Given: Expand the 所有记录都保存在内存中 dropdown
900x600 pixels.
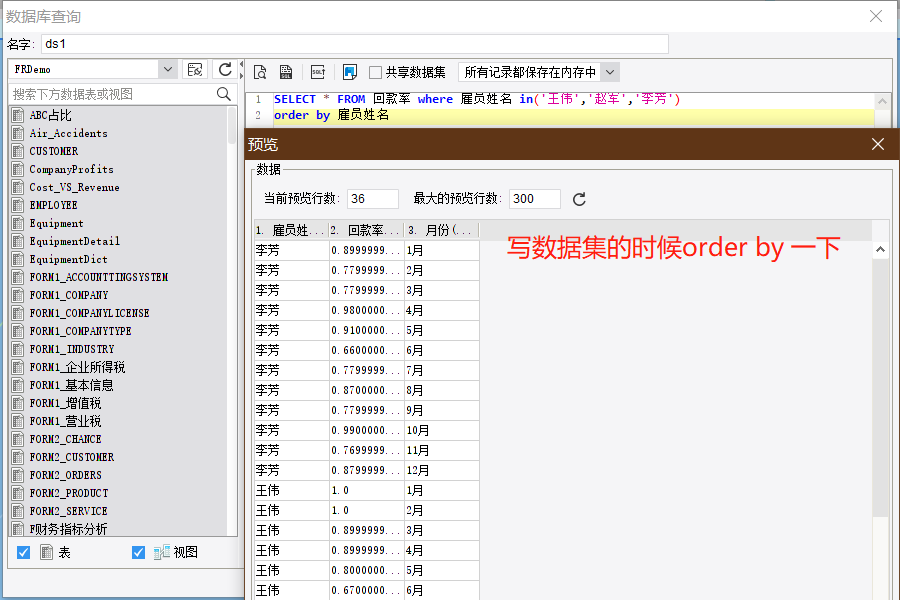Looking at the screenshot, I should click(x=610, y=72).
